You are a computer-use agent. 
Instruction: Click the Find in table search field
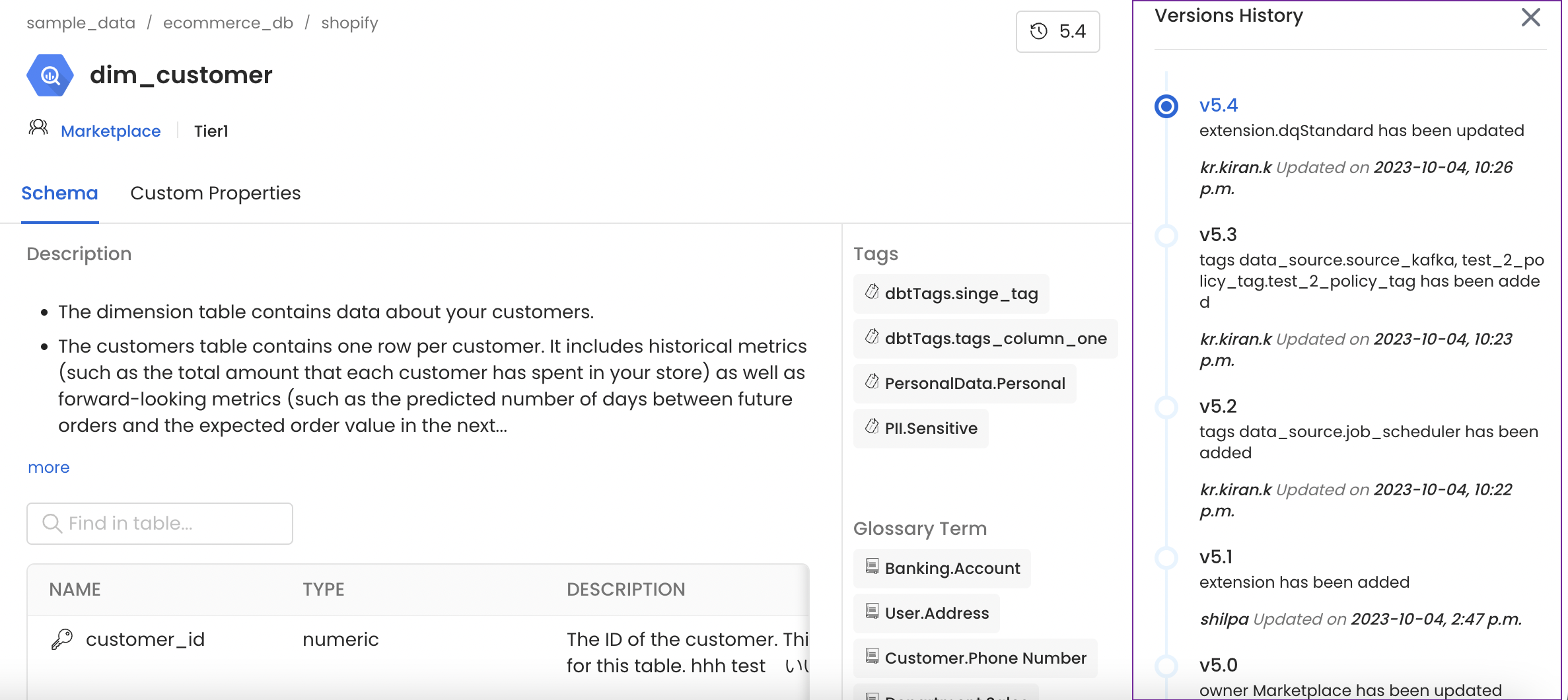[160, 524]
